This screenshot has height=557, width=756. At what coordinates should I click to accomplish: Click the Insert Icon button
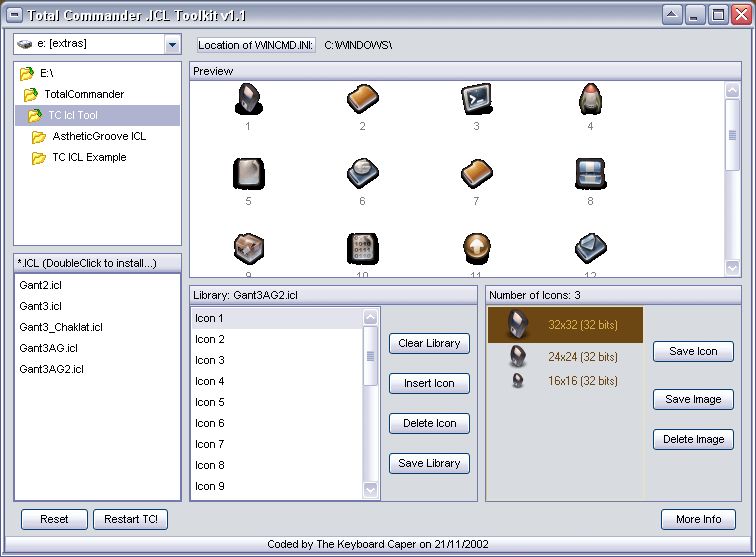(x=429, y=383)
